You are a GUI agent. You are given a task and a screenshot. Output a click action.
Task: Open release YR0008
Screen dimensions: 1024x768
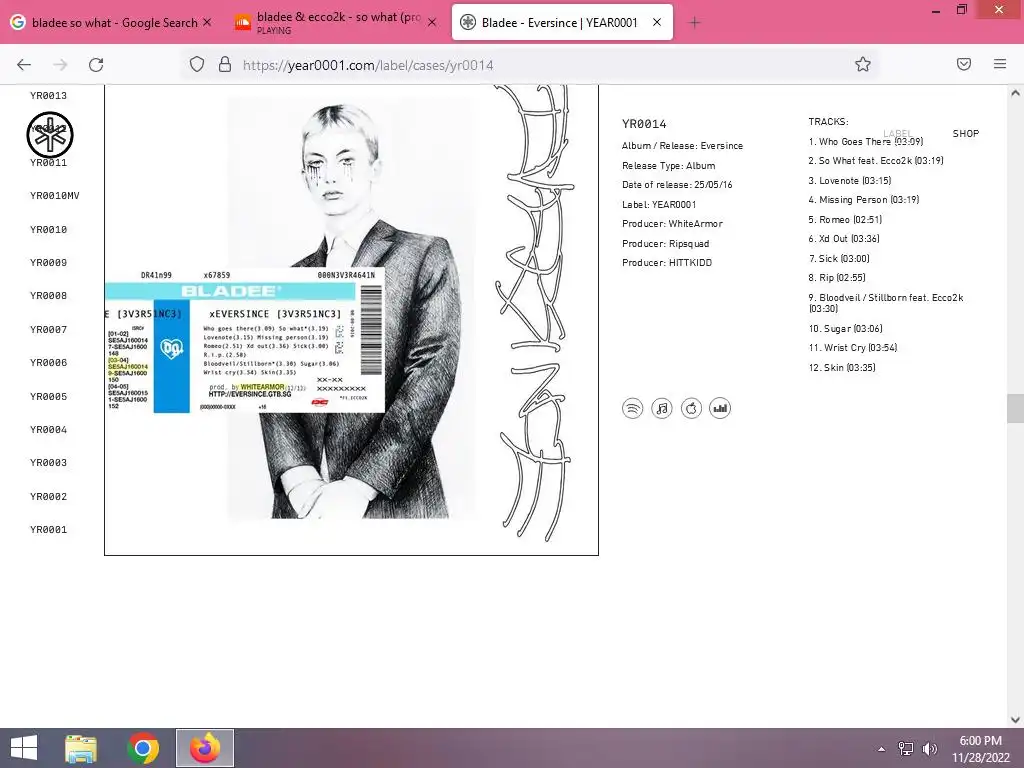48,296
